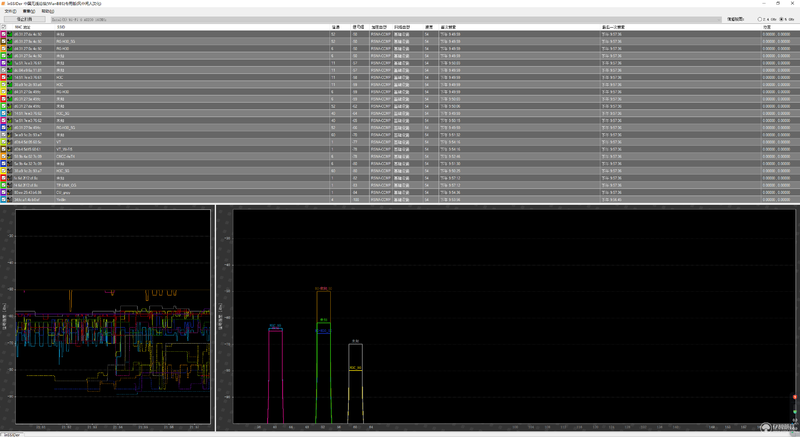
Task: Sort by the location column header
Action: pyautogui.click(x=767, y=27)
